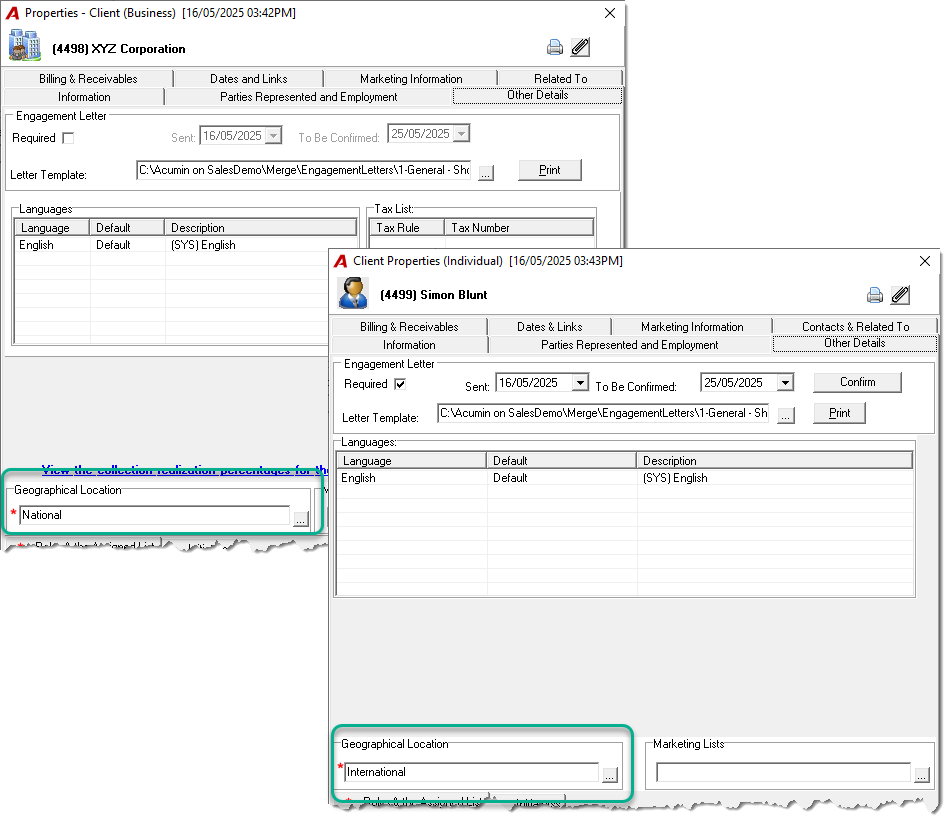947x822 pixels.
Task: Click the Tax Number column header
Action: tap(519, 228)
